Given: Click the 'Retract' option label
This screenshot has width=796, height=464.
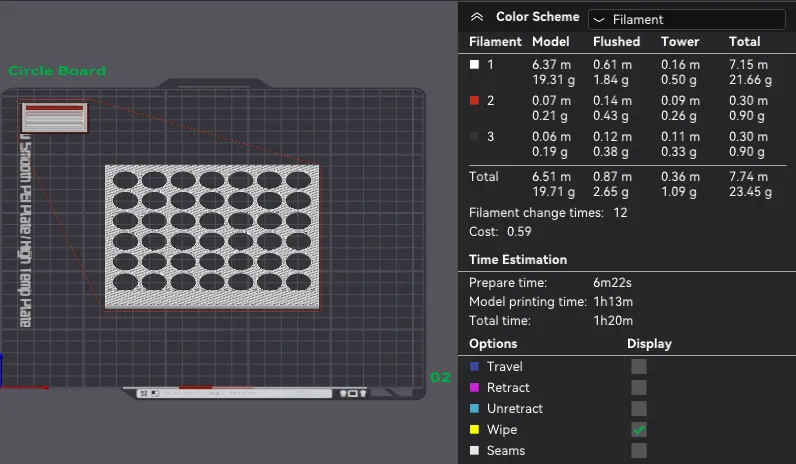Looking at the screenshot, I should (508, 387).
